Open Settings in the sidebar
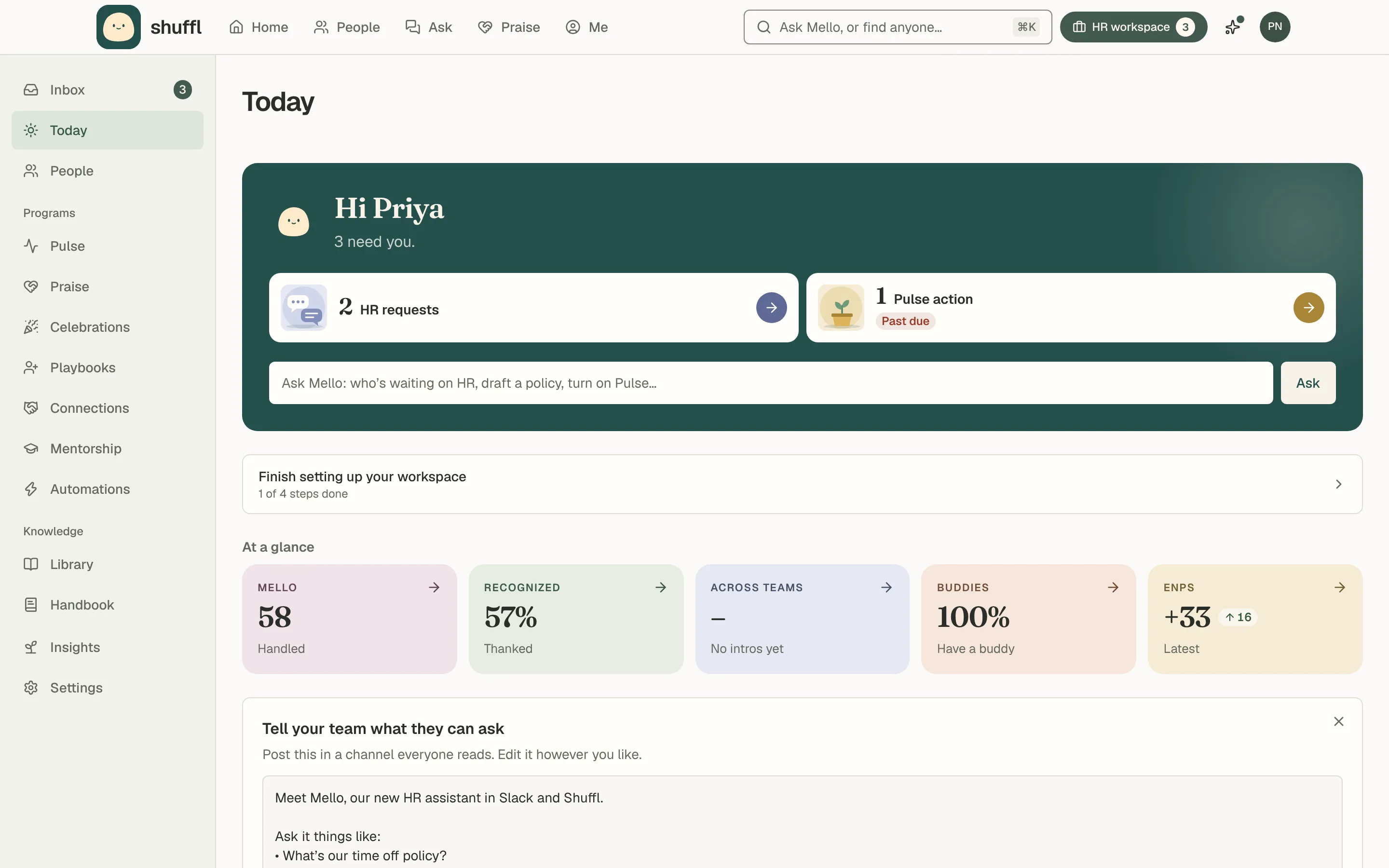The width and height of the screenshot is (1389, 868). click(108, 688)
